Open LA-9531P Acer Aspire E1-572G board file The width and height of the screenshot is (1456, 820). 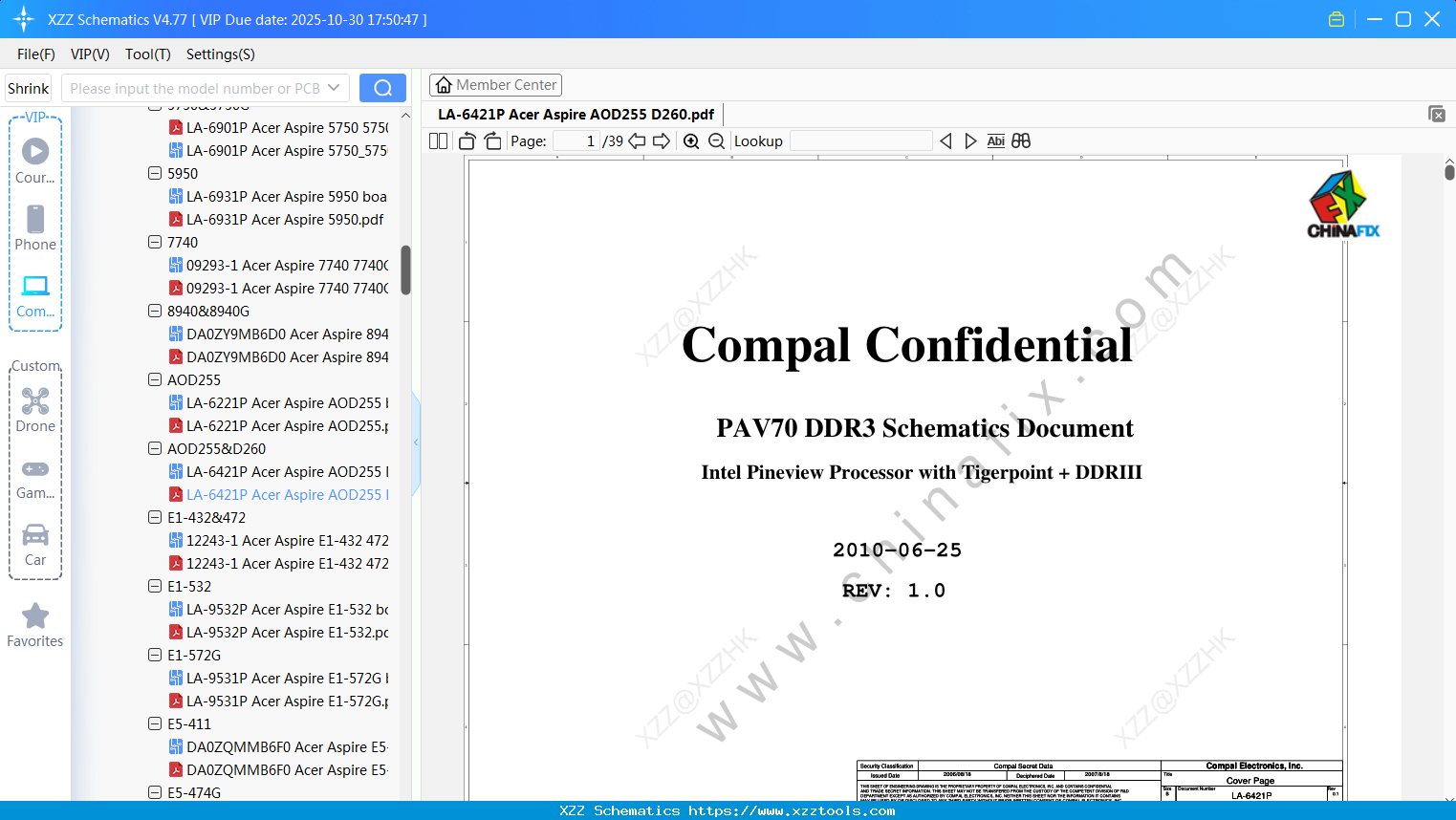tap(279, 679)
